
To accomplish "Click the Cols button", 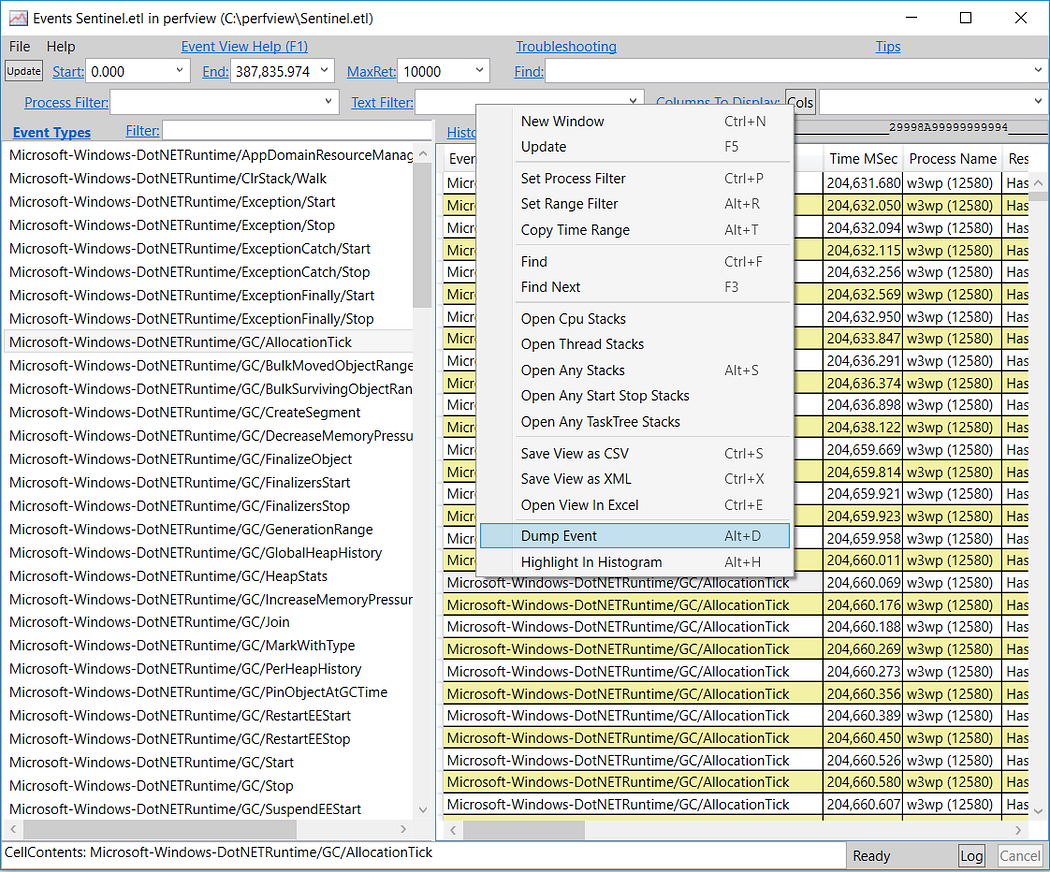I will tap(800, 102).
